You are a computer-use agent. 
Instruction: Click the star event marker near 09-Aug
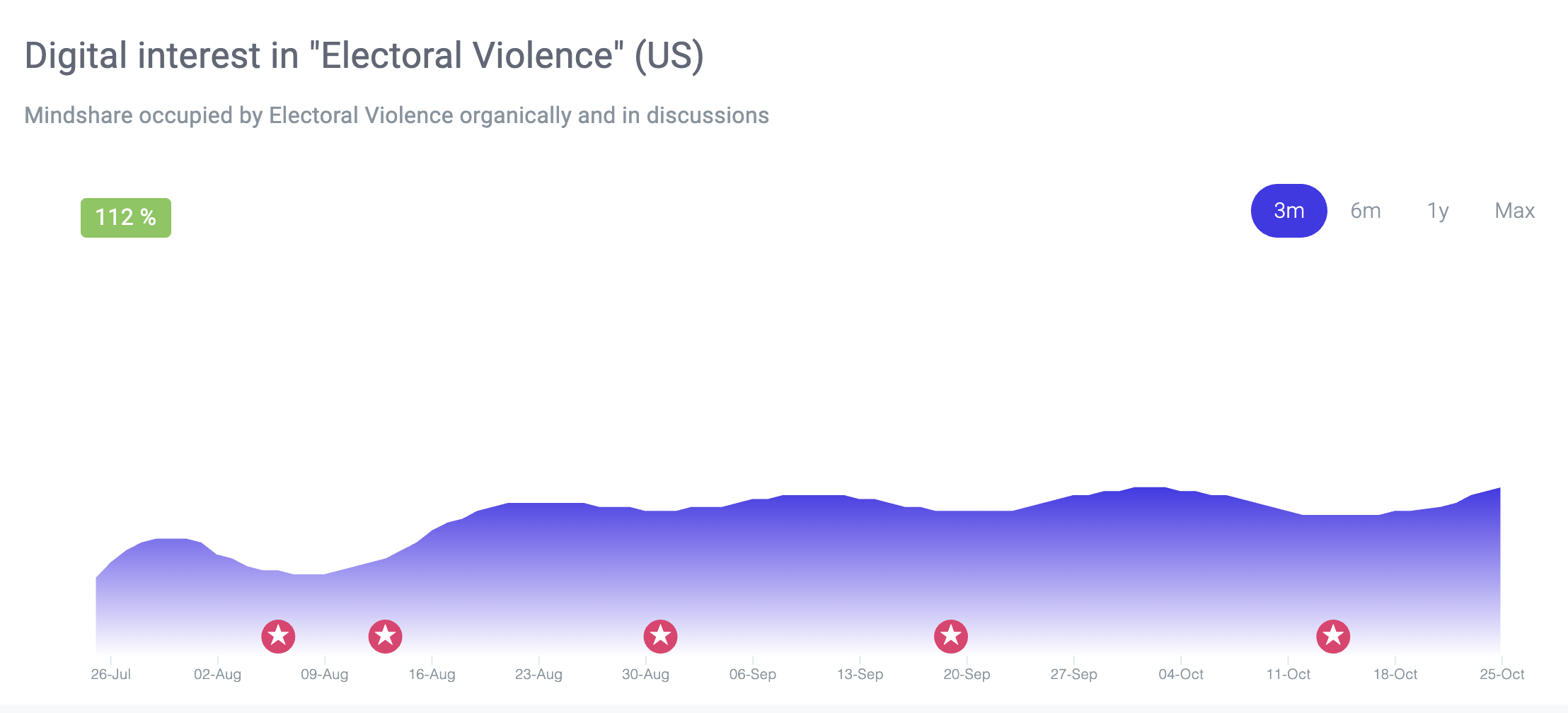(278, 637)
